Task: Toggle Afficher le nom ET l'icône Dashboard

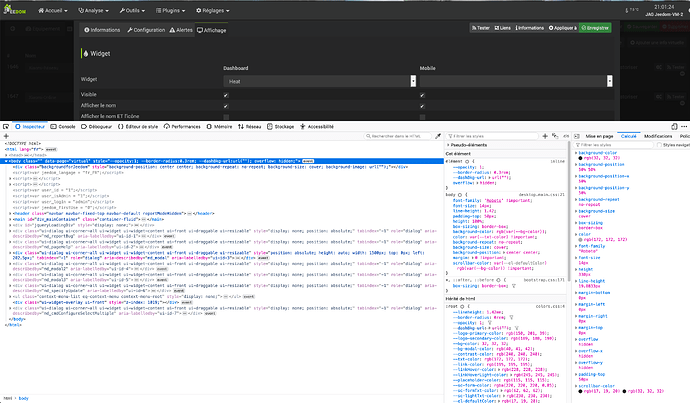Action: point(226,117)
